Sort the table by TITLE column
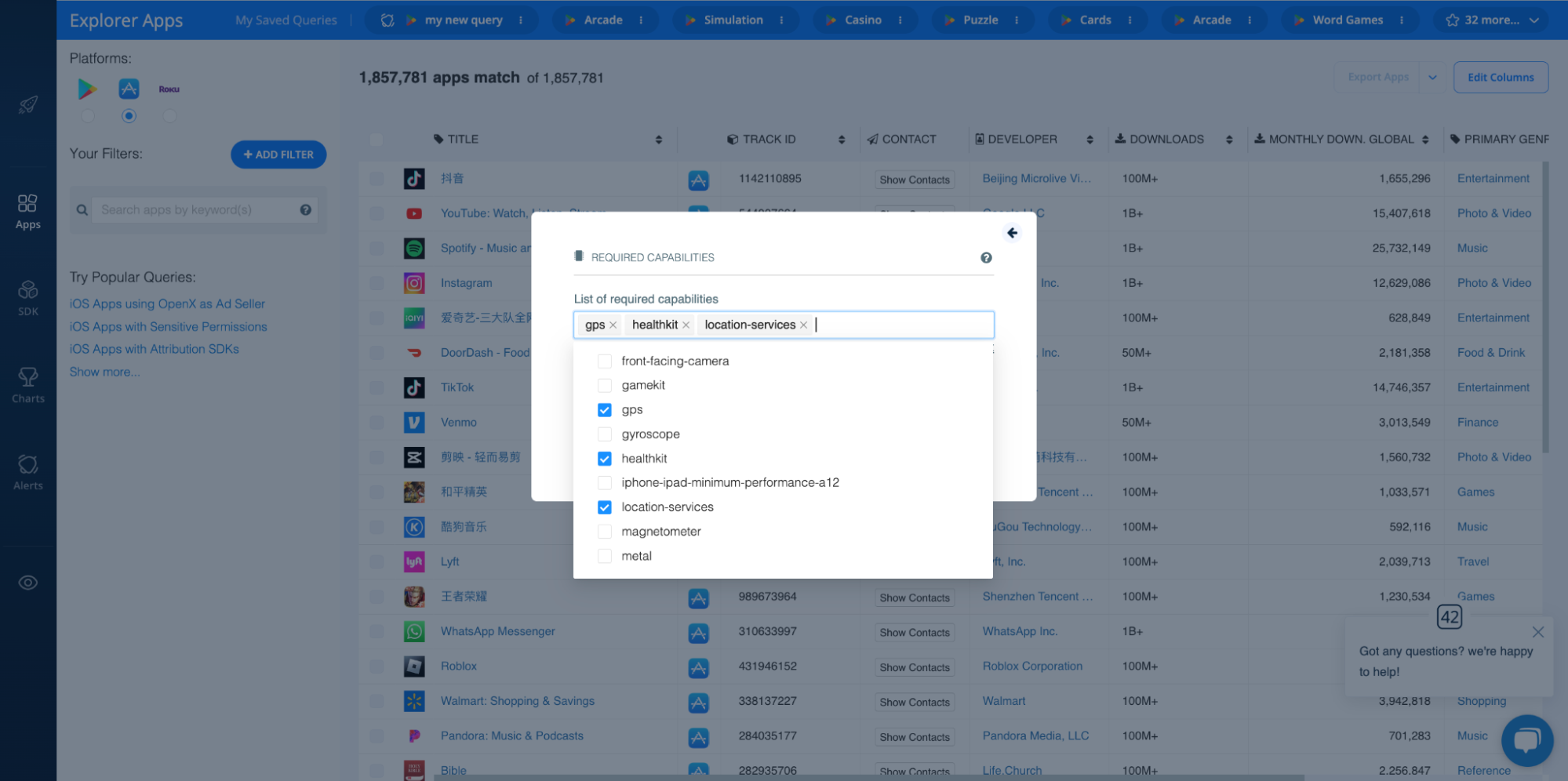 pyautogui.click(x=659, y=140)
